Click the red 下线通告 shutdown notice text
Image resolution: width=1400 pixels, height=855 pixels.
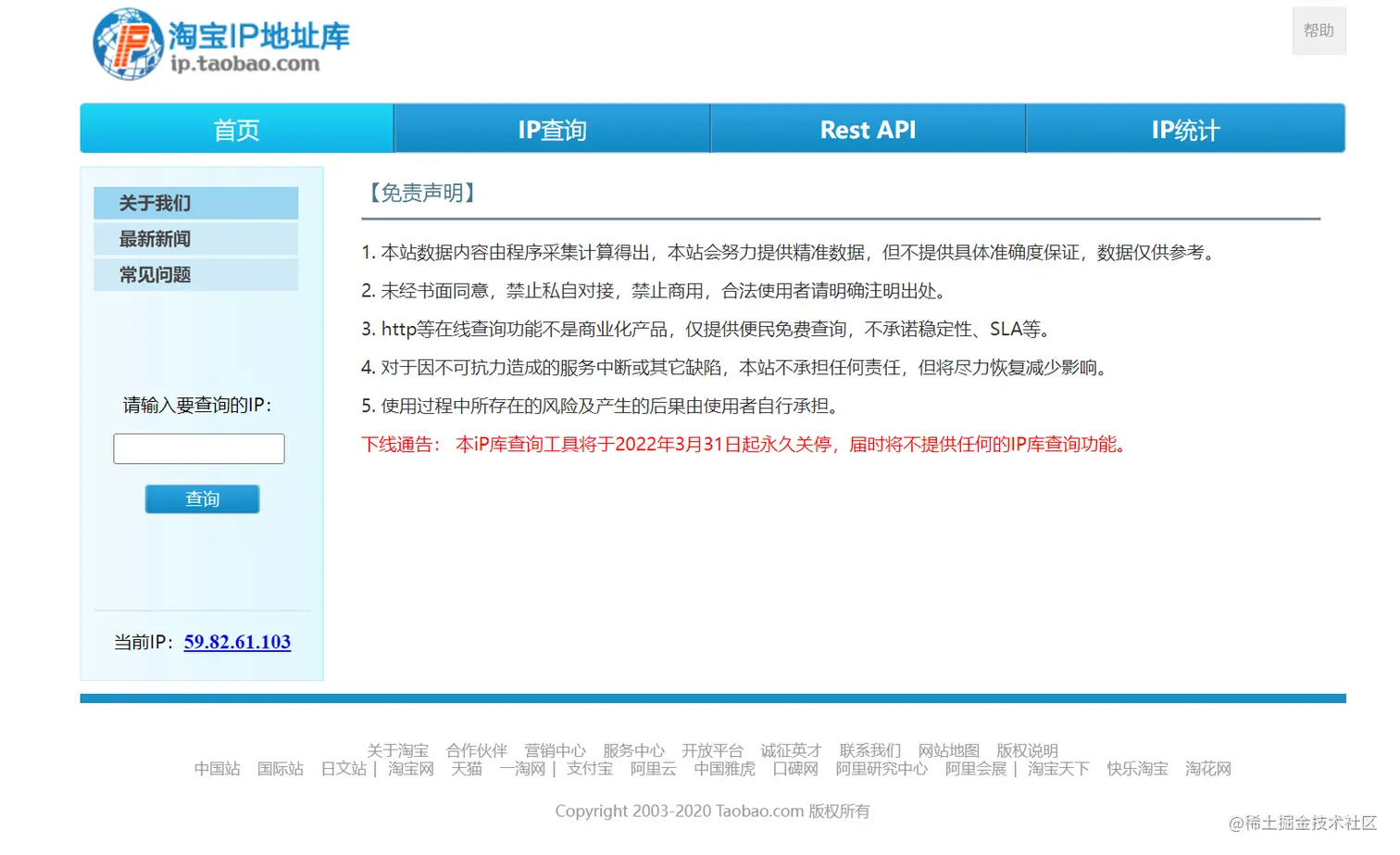[746, 445]
